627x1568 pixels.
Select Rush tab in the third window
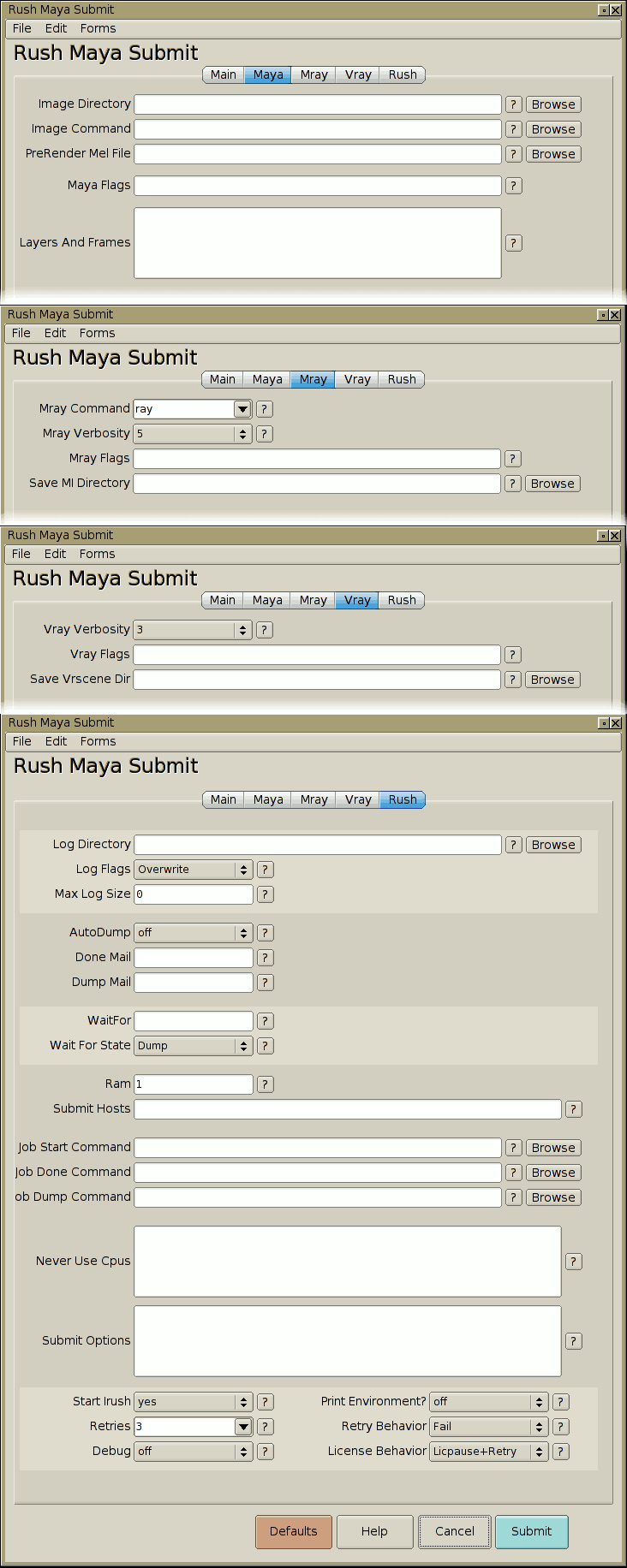tap(402, 600)
